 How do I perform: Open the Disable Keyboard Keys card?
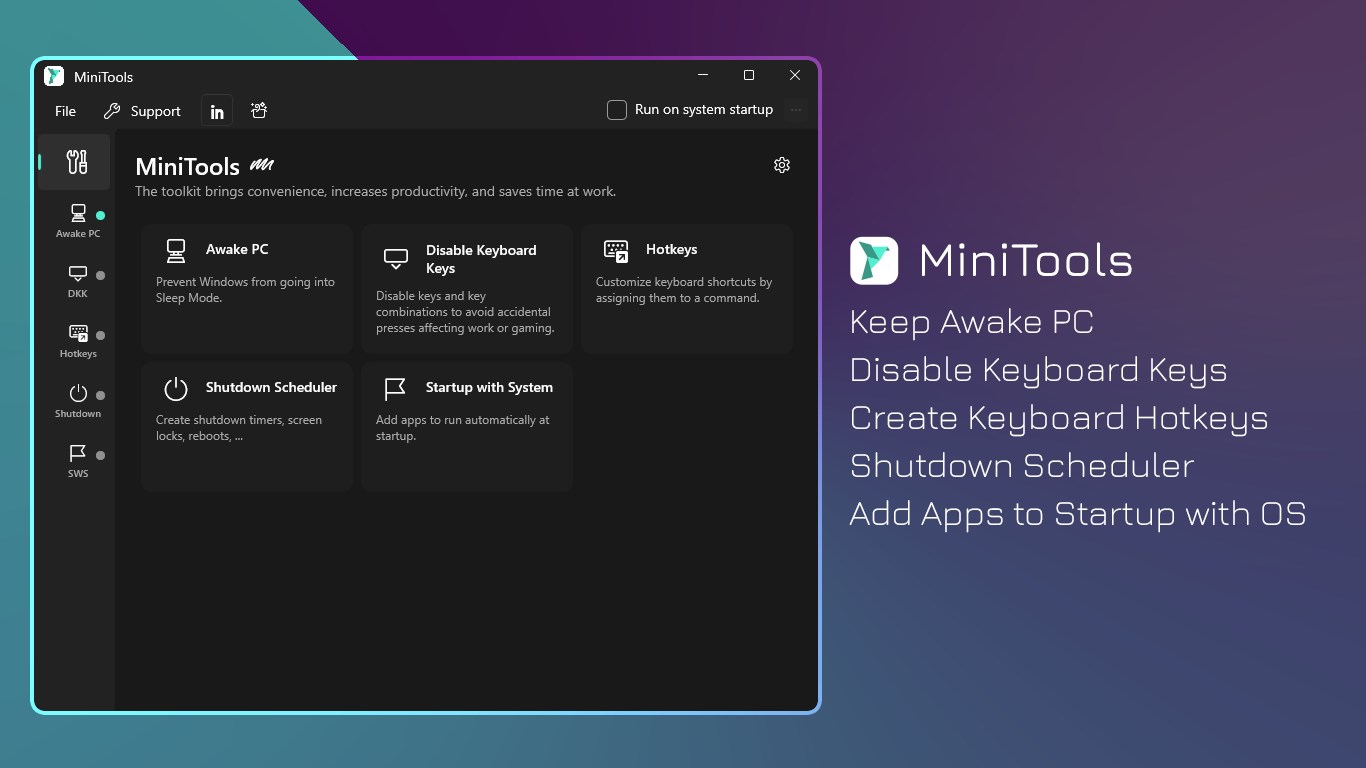tap(467, 288)
